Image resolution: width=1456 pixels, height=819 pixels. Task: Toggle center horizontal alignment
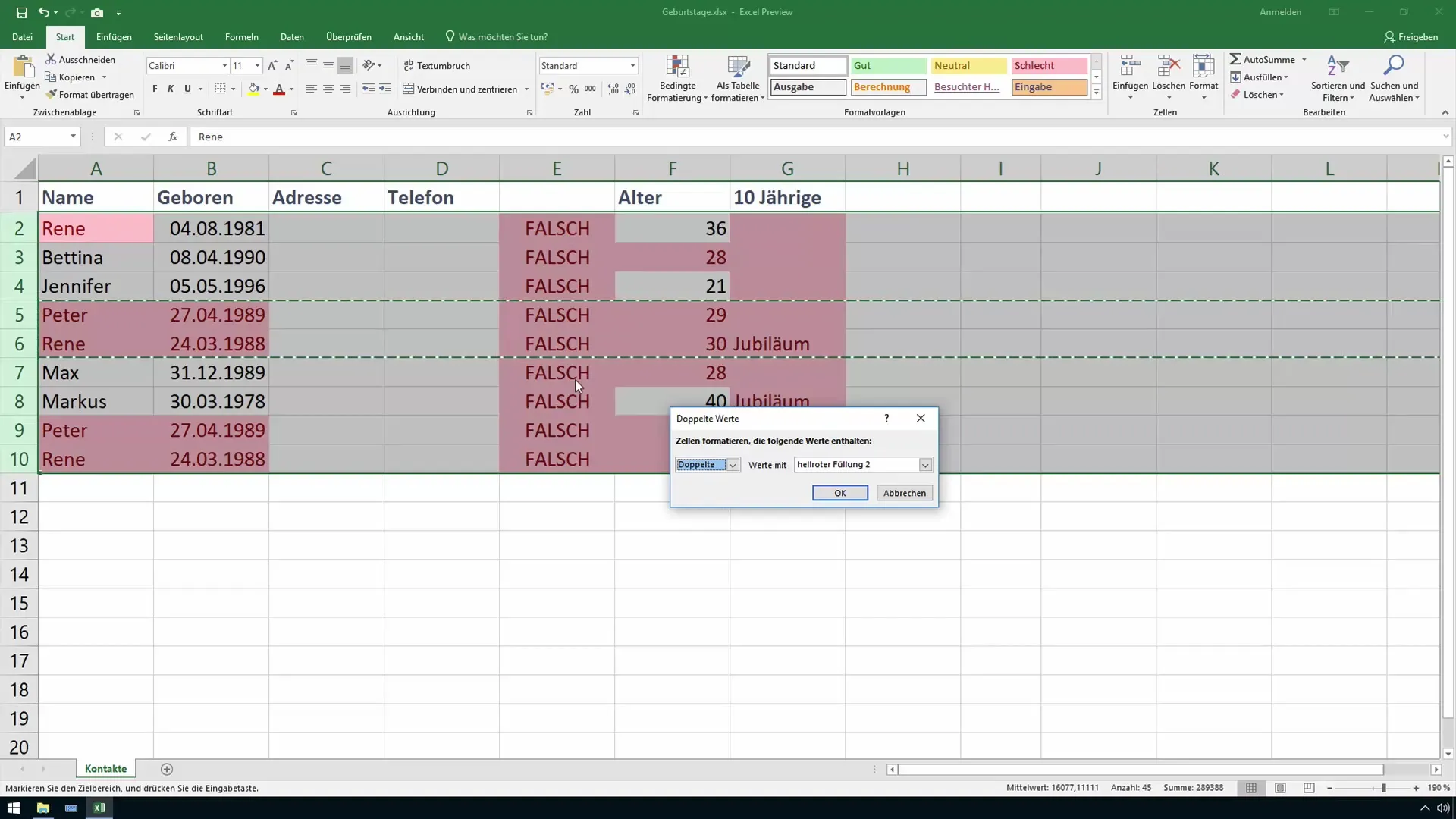coord(328,89)
